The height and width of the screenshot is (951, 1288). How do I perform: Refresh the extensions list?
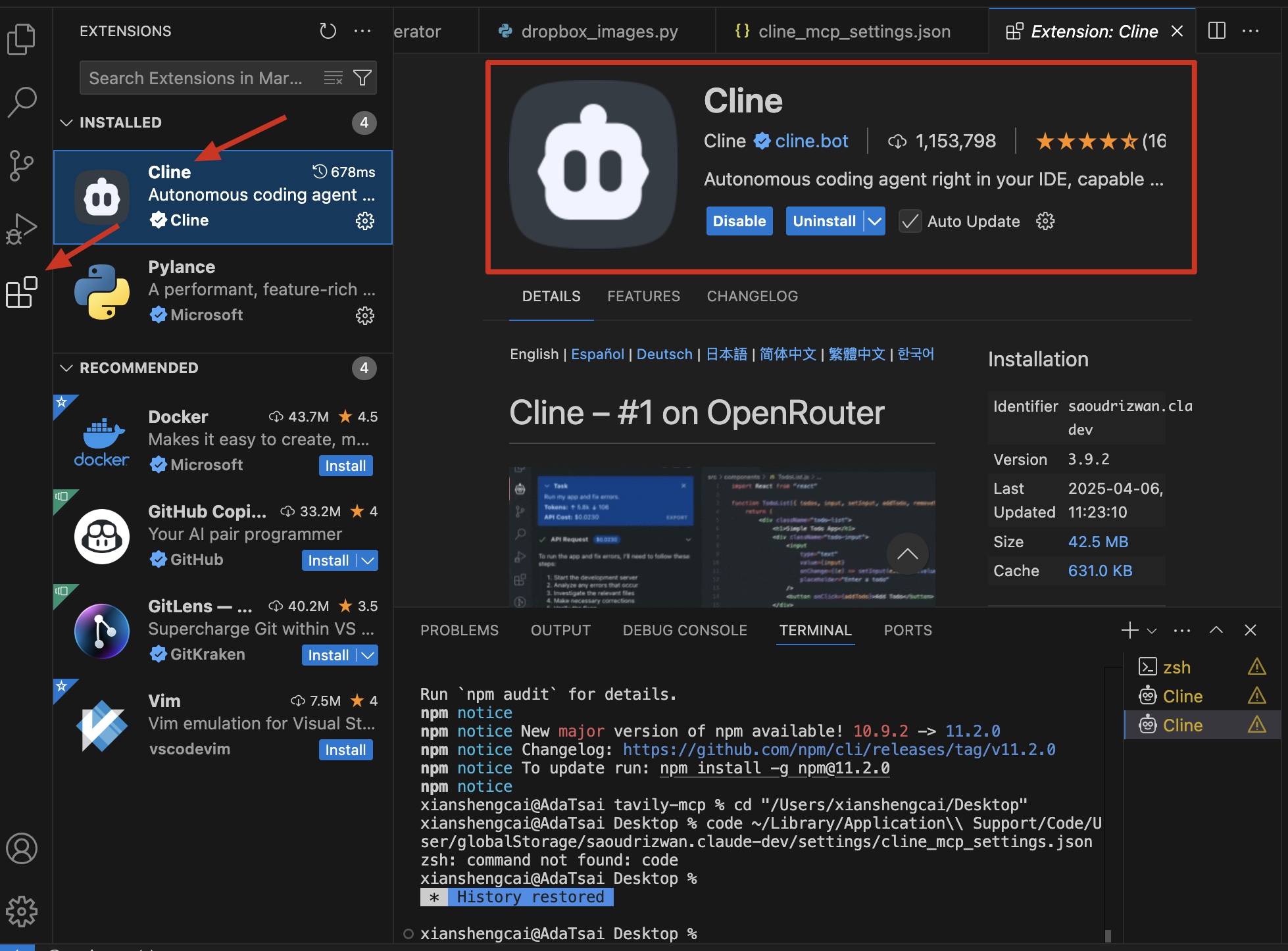pos(328,31)
